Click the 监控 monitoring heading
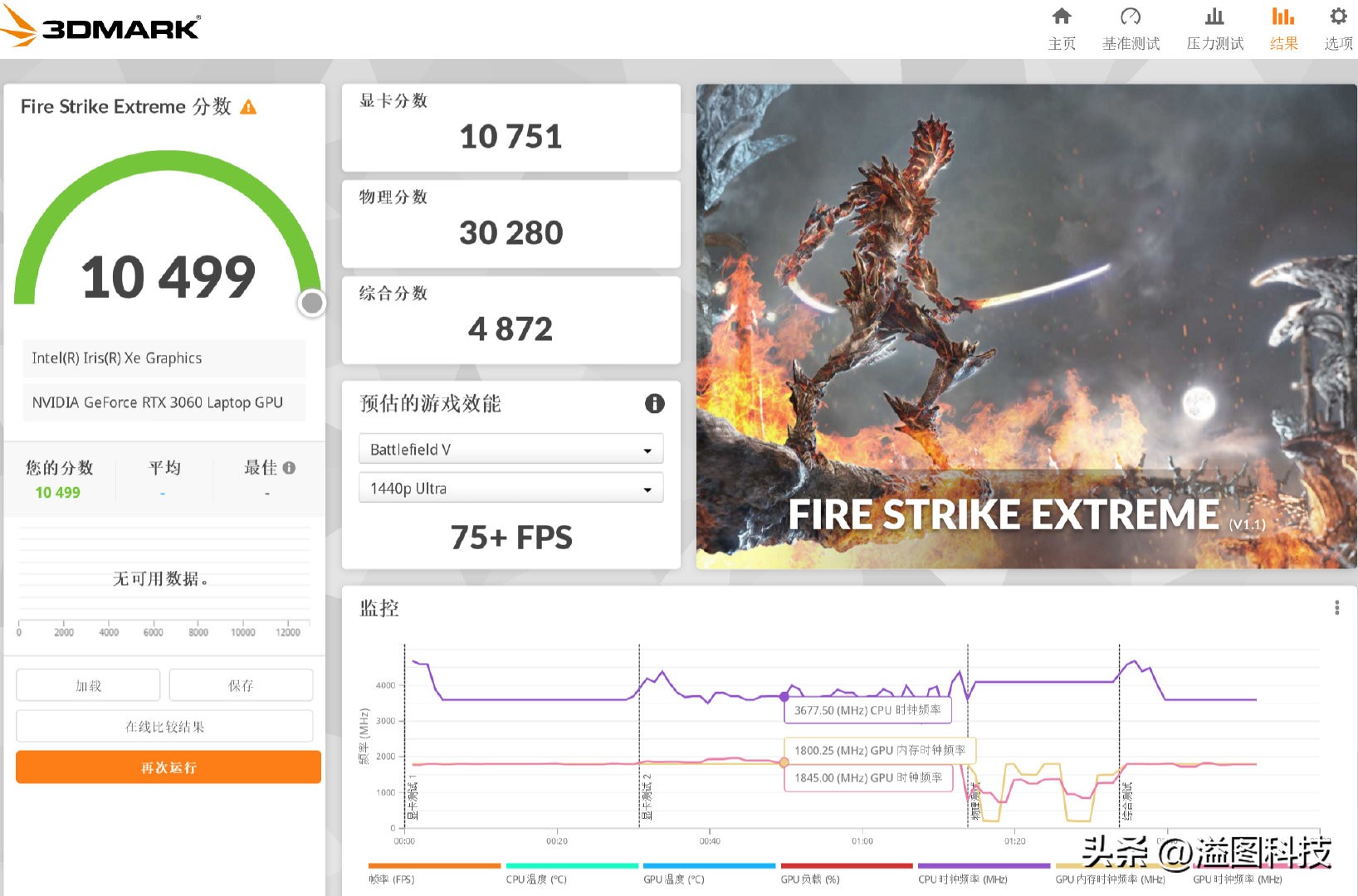Viewport: 1358px width, 896px height. click(379, 608)
